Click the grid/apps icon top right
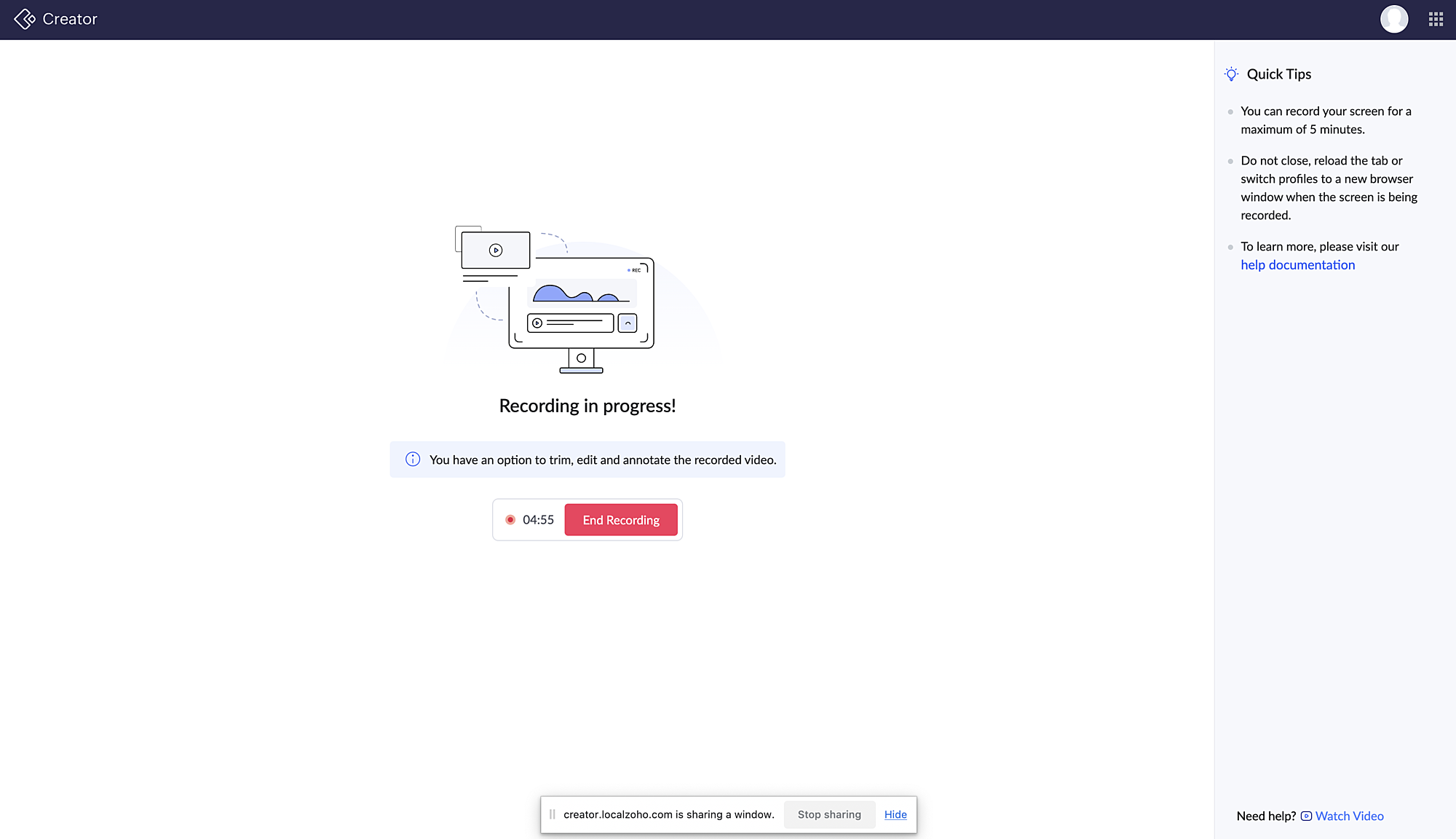The height and width of the screenshot is (839, 1456). 1435,19
